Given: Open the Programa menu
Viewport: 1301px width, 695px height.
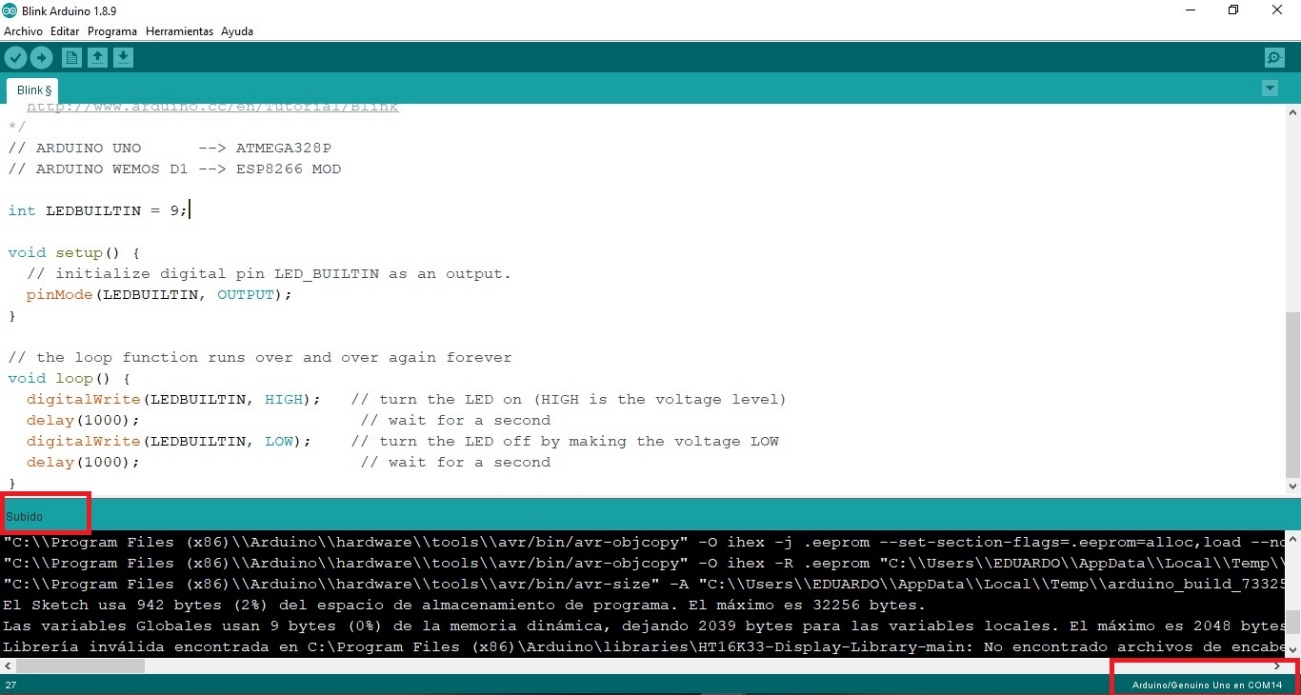Looking at the screenshot, I should tap(112, 31).
